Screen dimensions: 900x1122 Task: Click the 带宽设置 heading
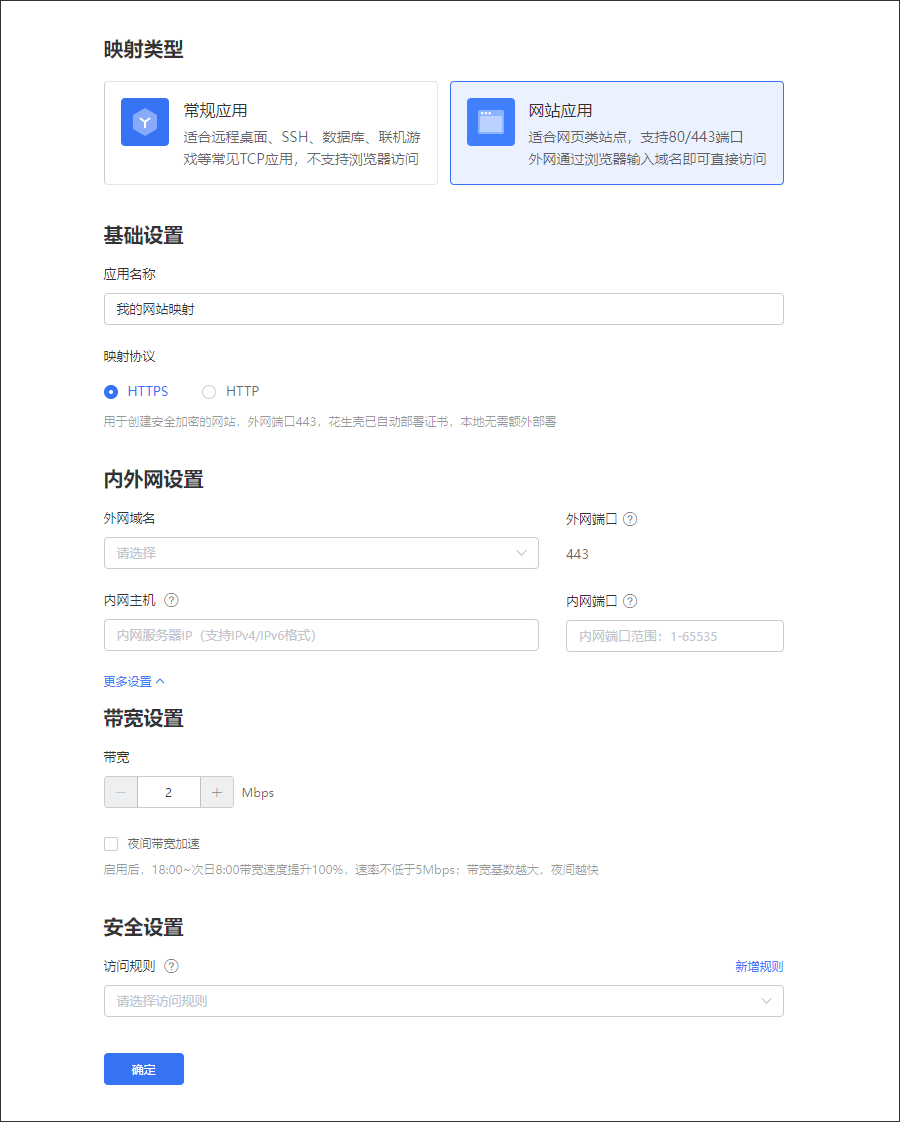click(144, 718)
